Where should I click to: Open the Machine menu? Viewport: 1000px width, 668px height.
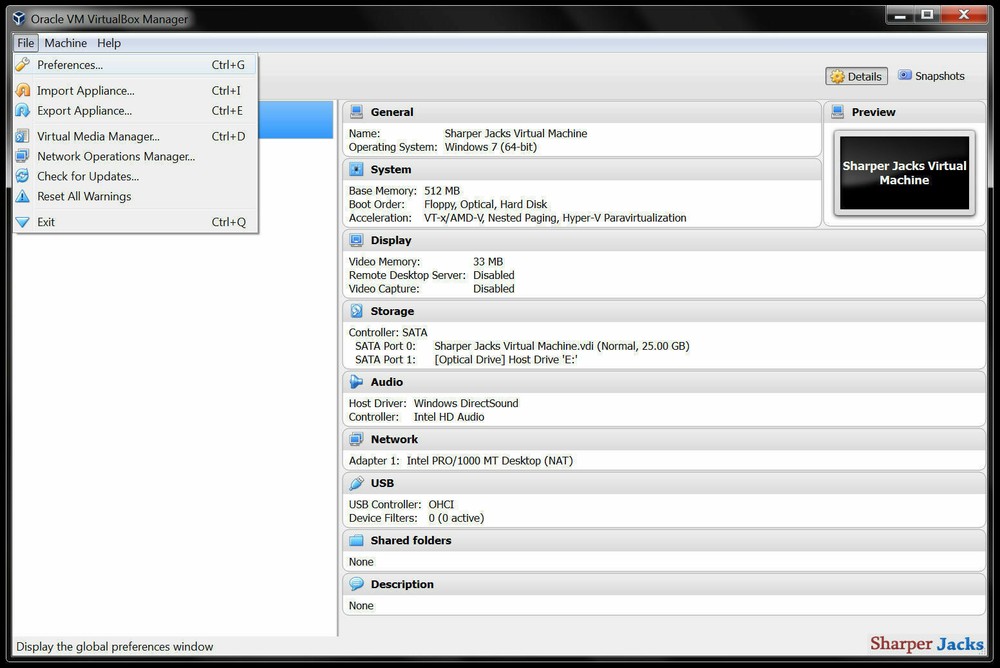[x=65, y=43]
